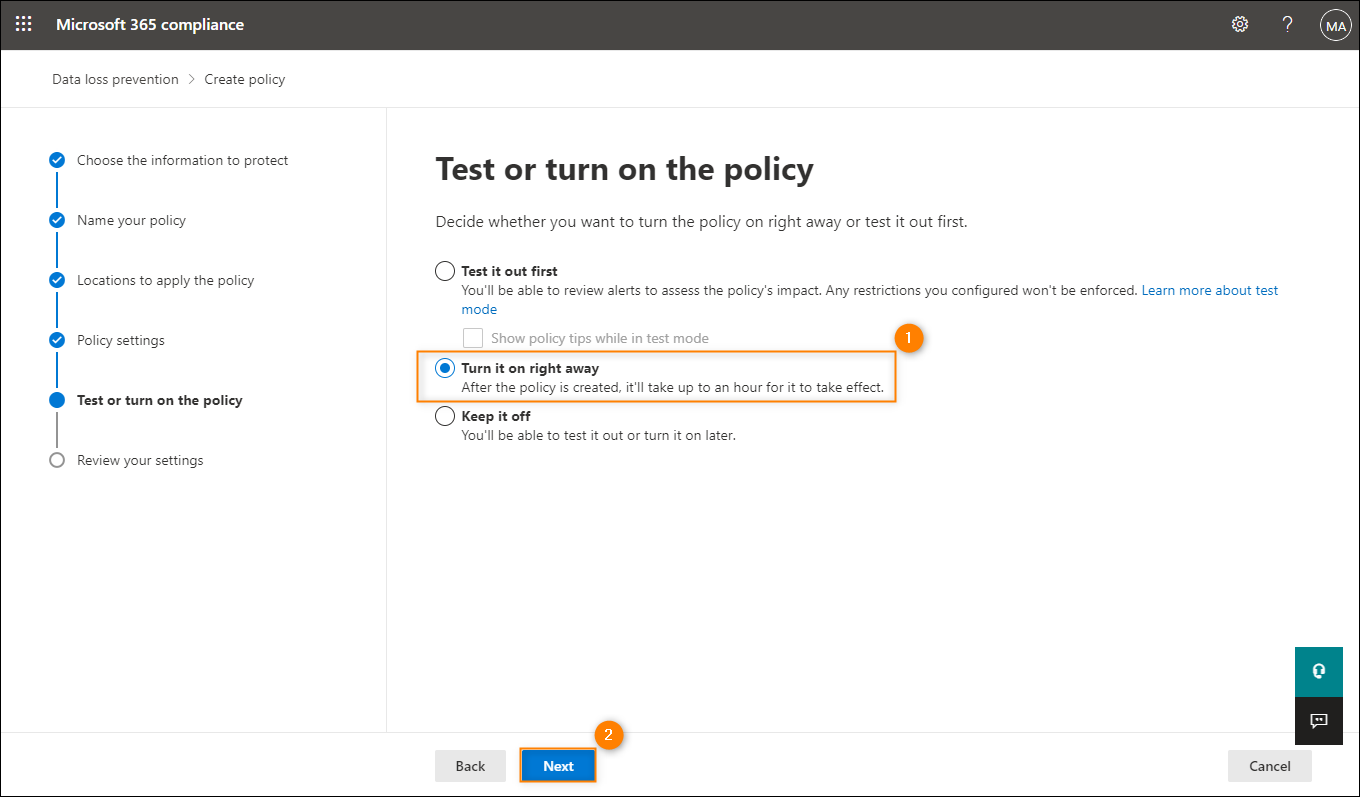Go to Name your policy step
The width and height of the screenshot is (1360, 797).
[x=131, y=220]
